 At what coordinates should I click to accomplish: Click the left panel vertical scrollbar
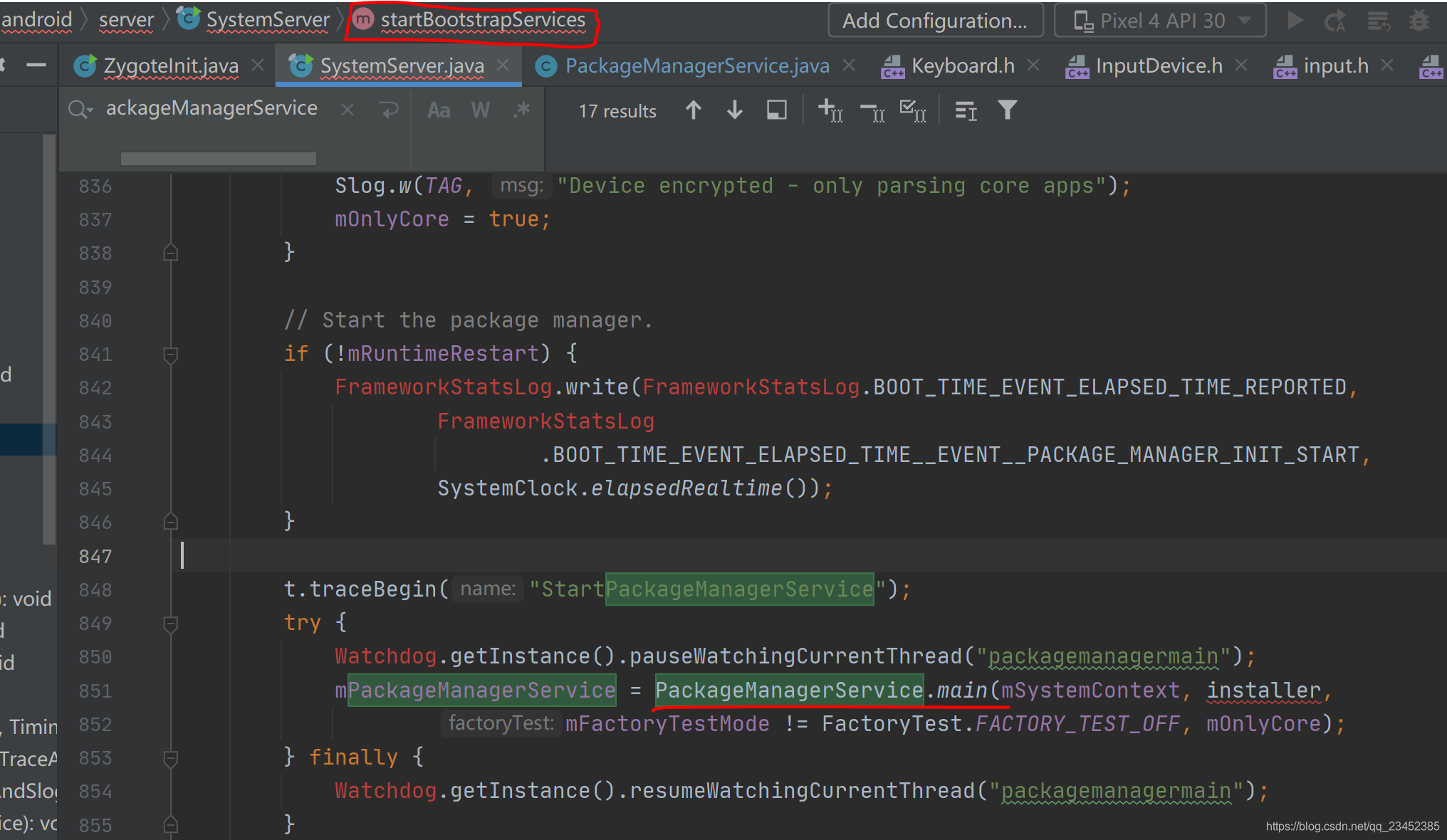(49, 340)
